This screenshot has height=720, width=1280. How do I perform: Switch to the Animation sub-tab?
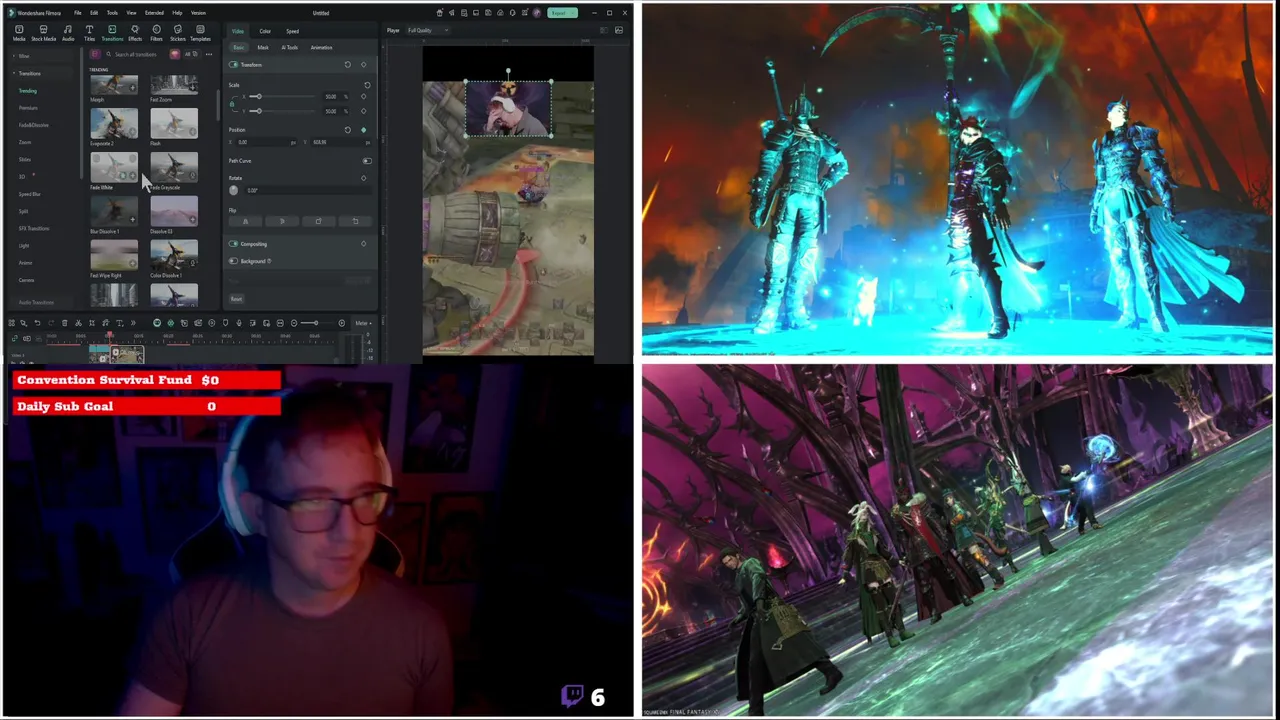coord(321,47)
